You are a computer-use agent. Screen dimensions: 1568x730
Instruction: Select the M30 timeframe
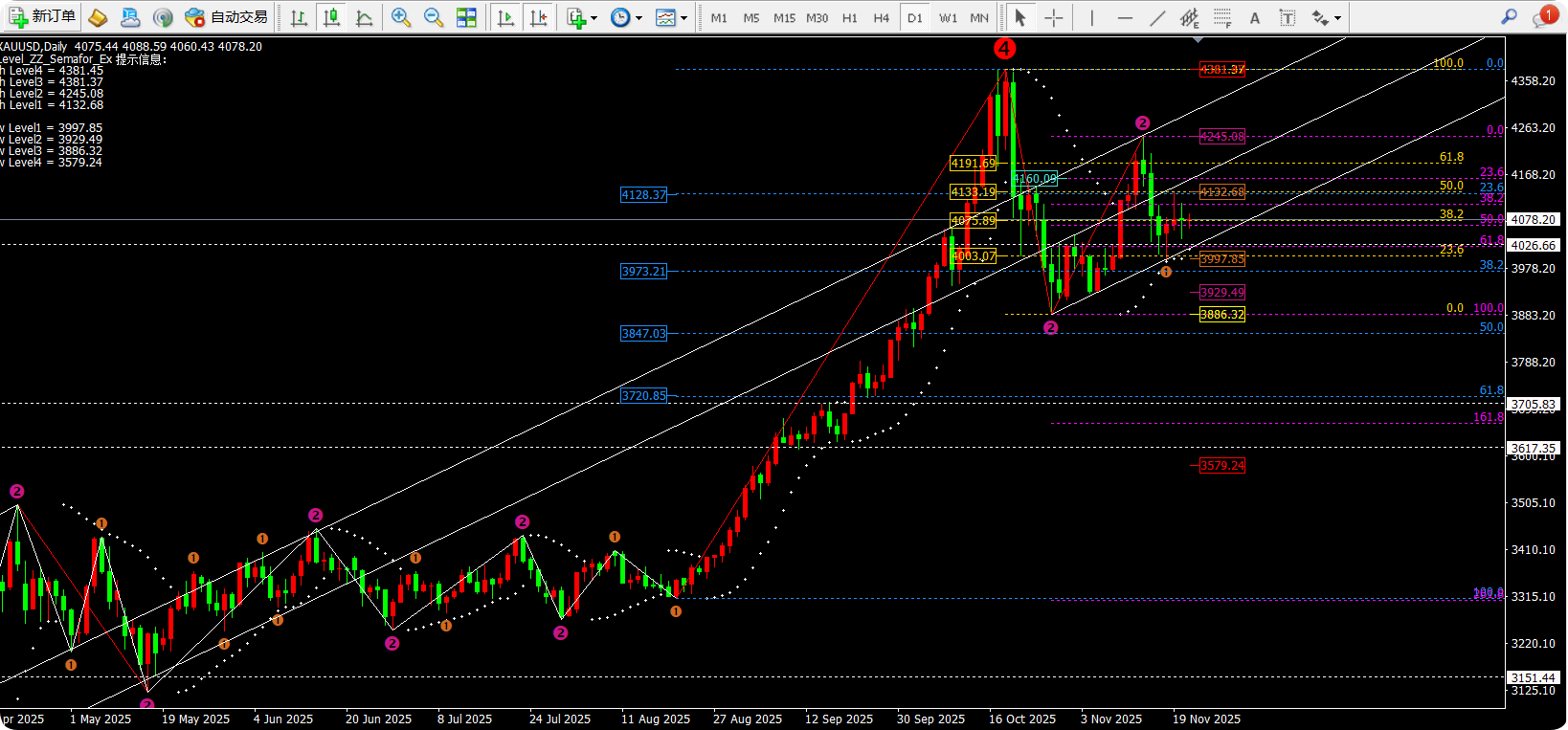click(x=817, y=17)
